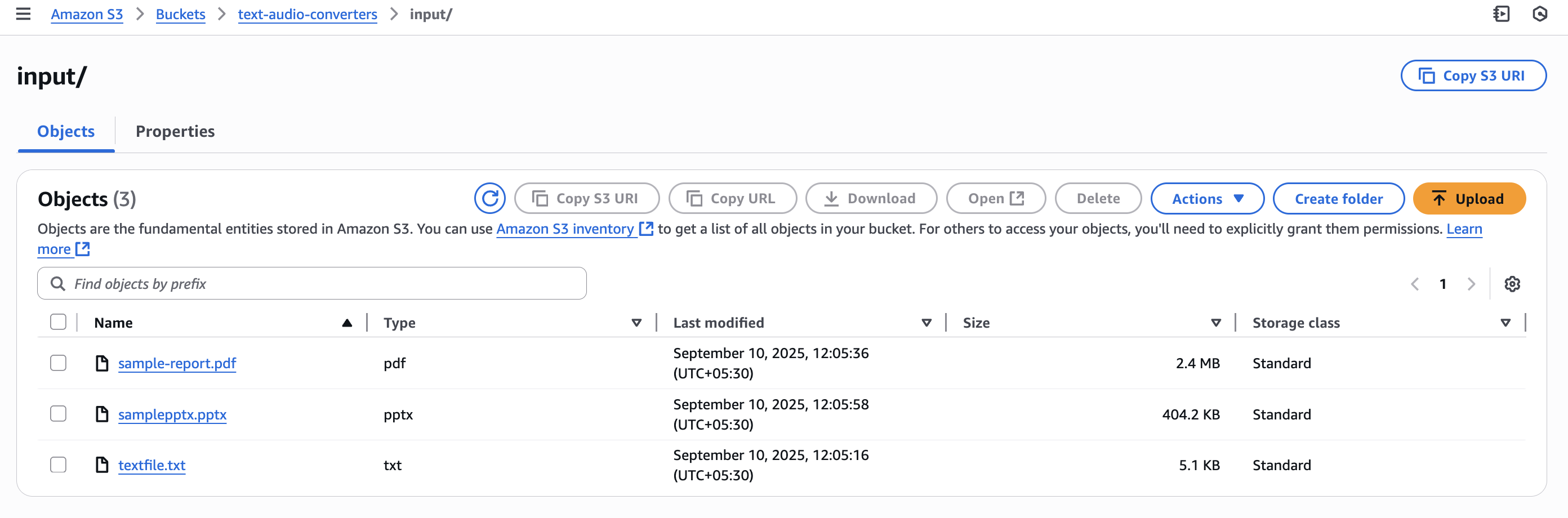The image size is (1568, 518).
Task: Select all objects checkbox in header
Action: click(59, 322)
